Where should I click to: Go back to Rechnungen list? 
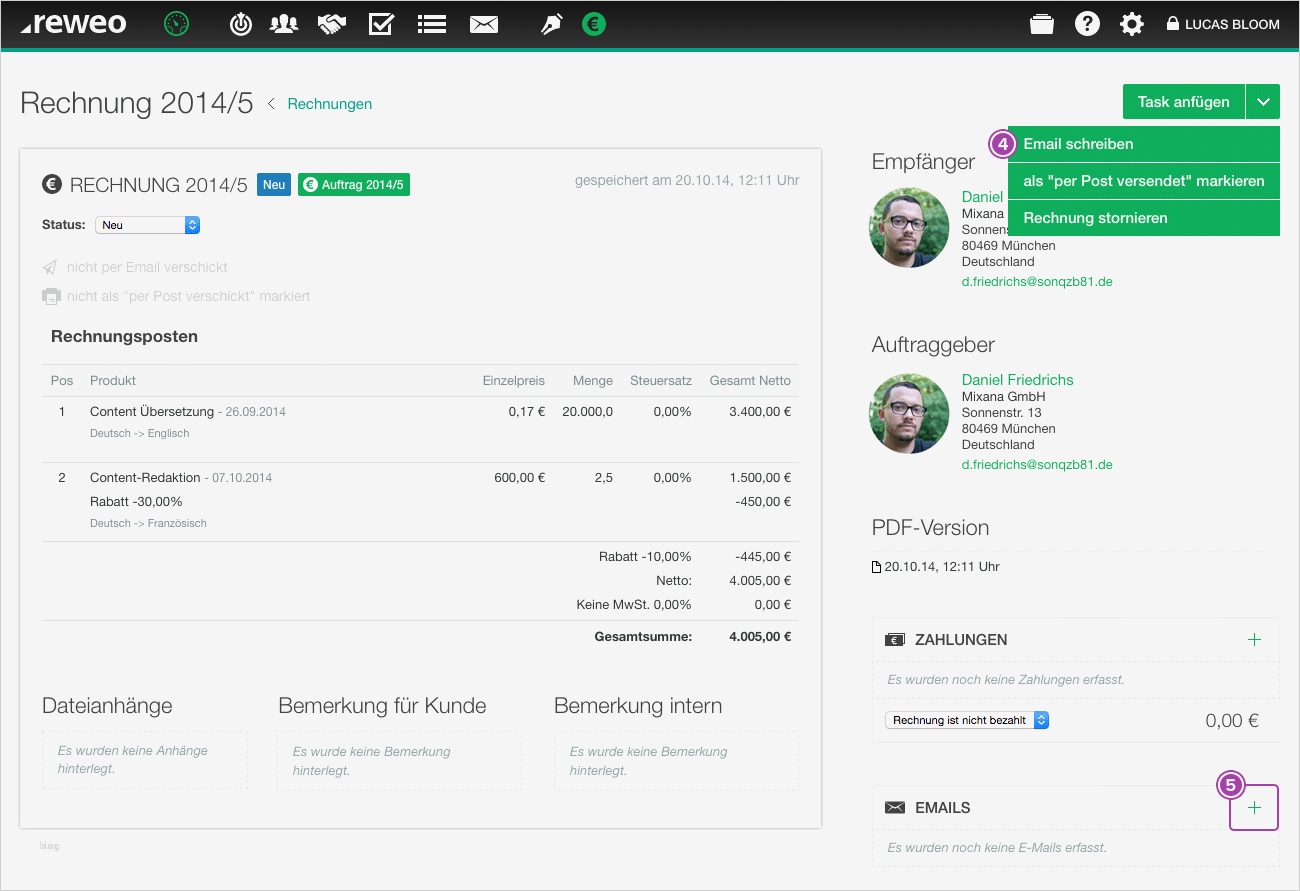click(x=330, y=104)
